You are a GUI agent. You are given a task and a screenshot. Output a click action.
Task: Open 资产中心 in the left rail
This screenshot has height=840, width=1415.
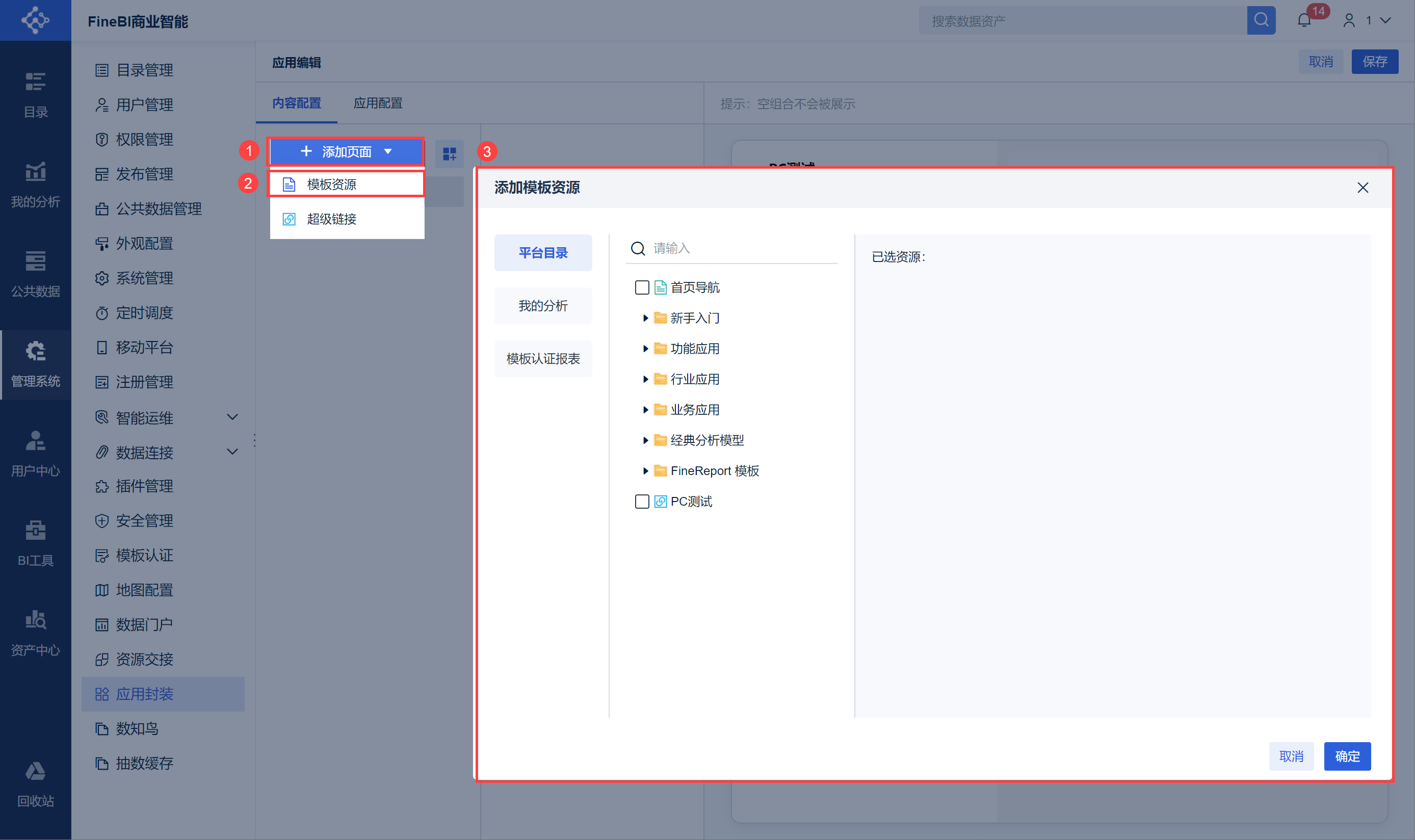[35, 633]
